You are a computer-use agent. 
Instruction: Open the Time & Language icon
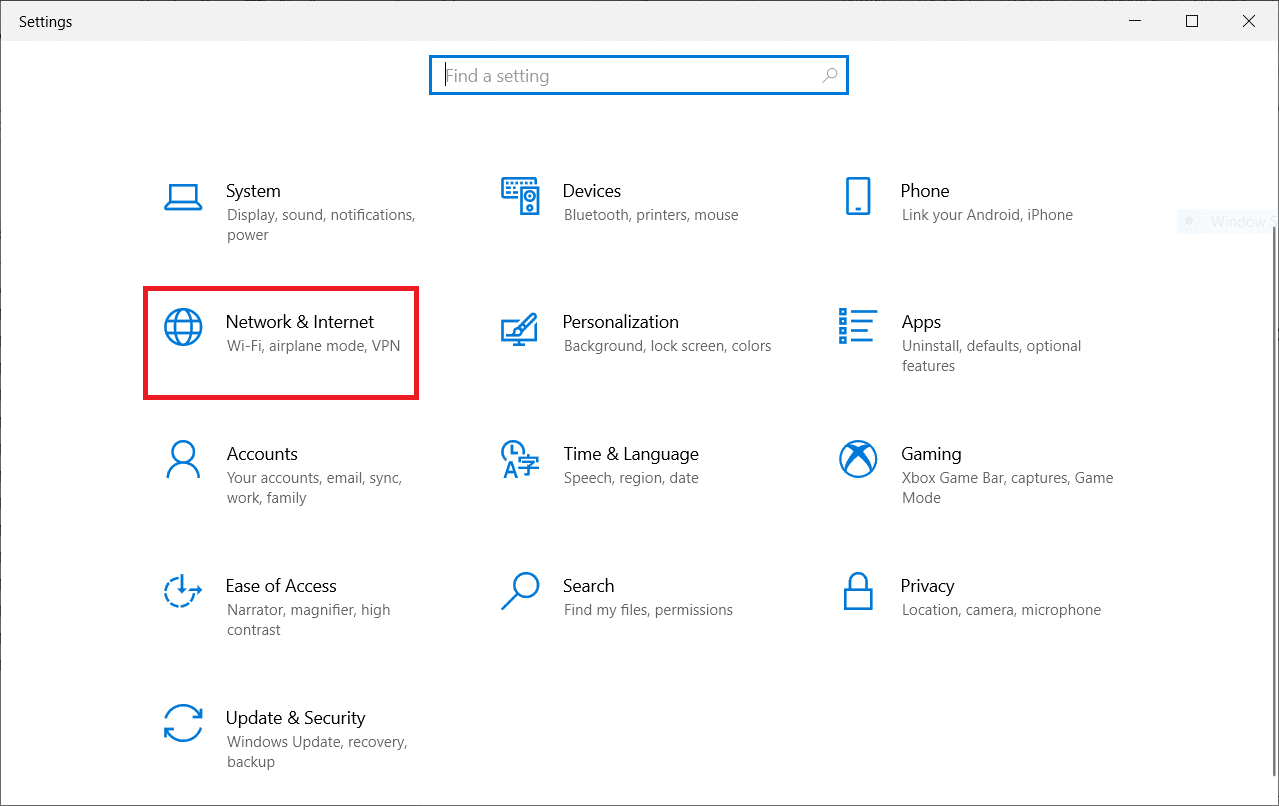click(520, 459)
